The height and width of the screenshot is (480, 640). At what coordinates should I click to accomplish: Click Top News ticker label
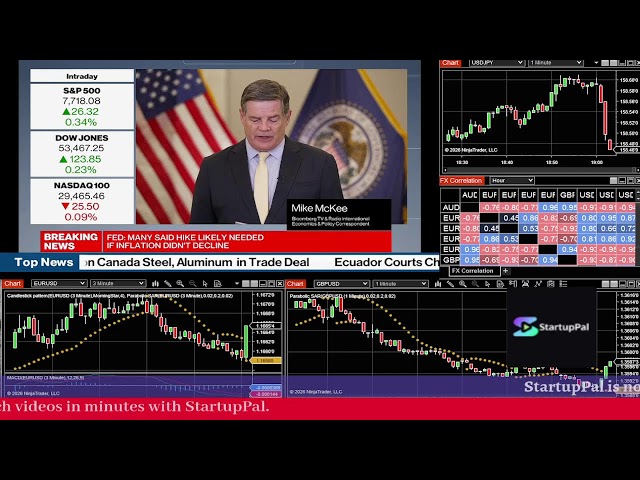tap(44, 262)
